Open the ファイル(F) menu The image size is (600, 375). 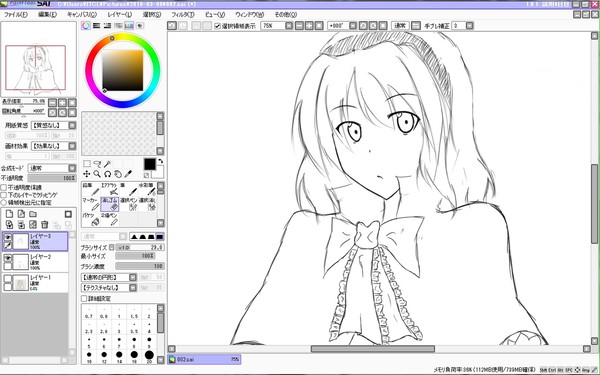[16, 15]
